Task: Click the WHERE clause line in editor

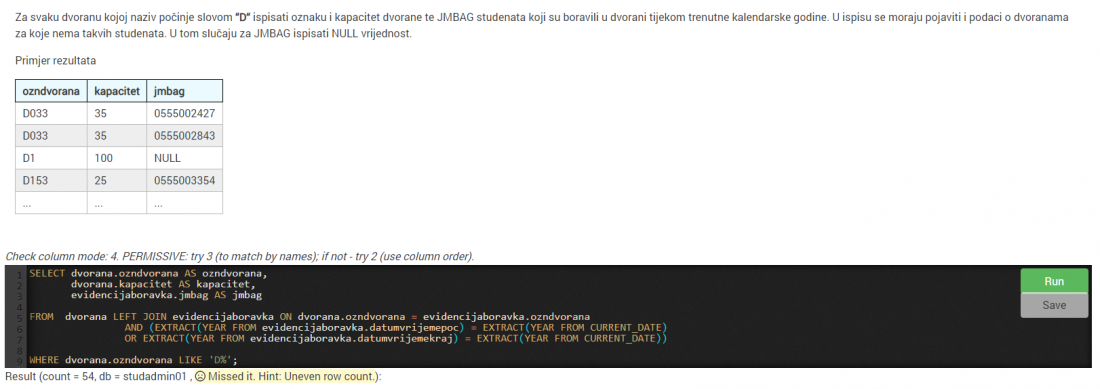Action: coord(134,360)
